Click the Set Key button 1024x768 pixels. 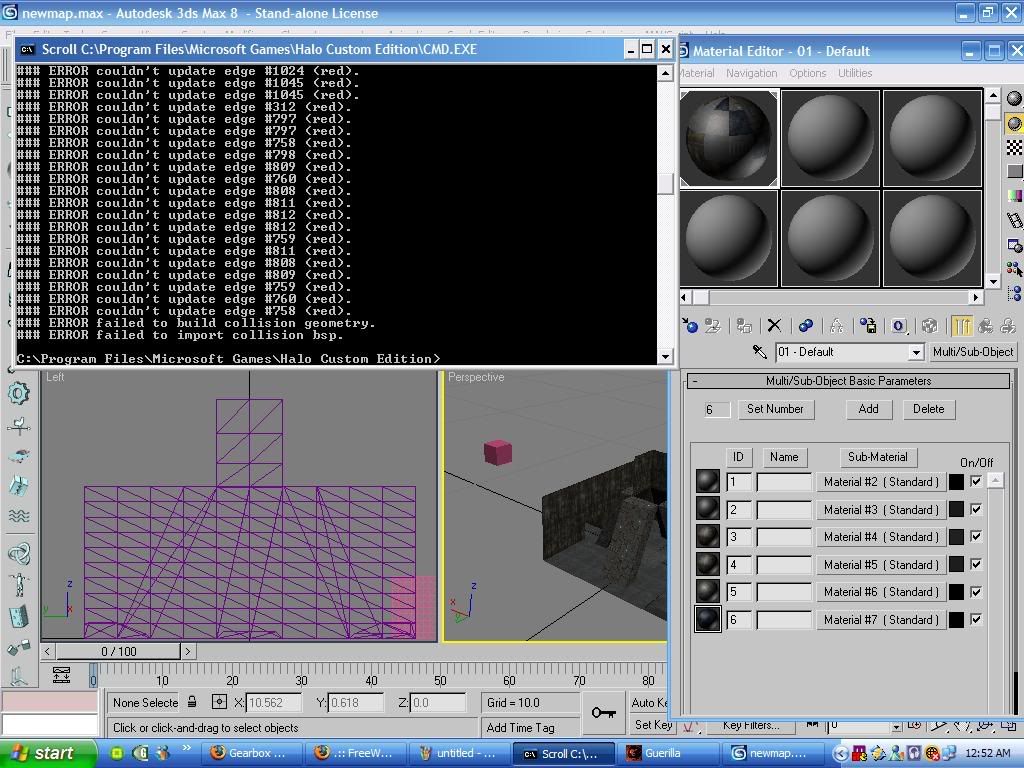coord(652,724)
